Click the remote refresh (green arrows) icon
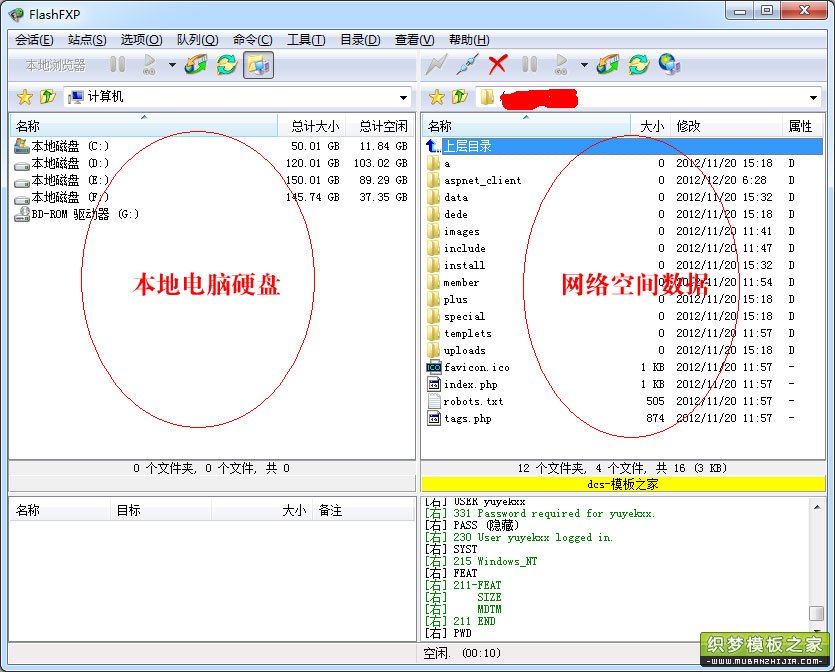 [638, 67]
